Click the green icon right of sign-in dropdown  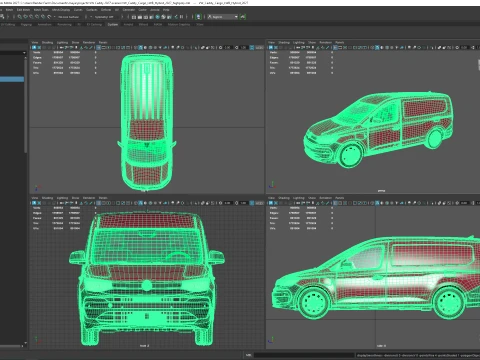click(x=242, y=17)
